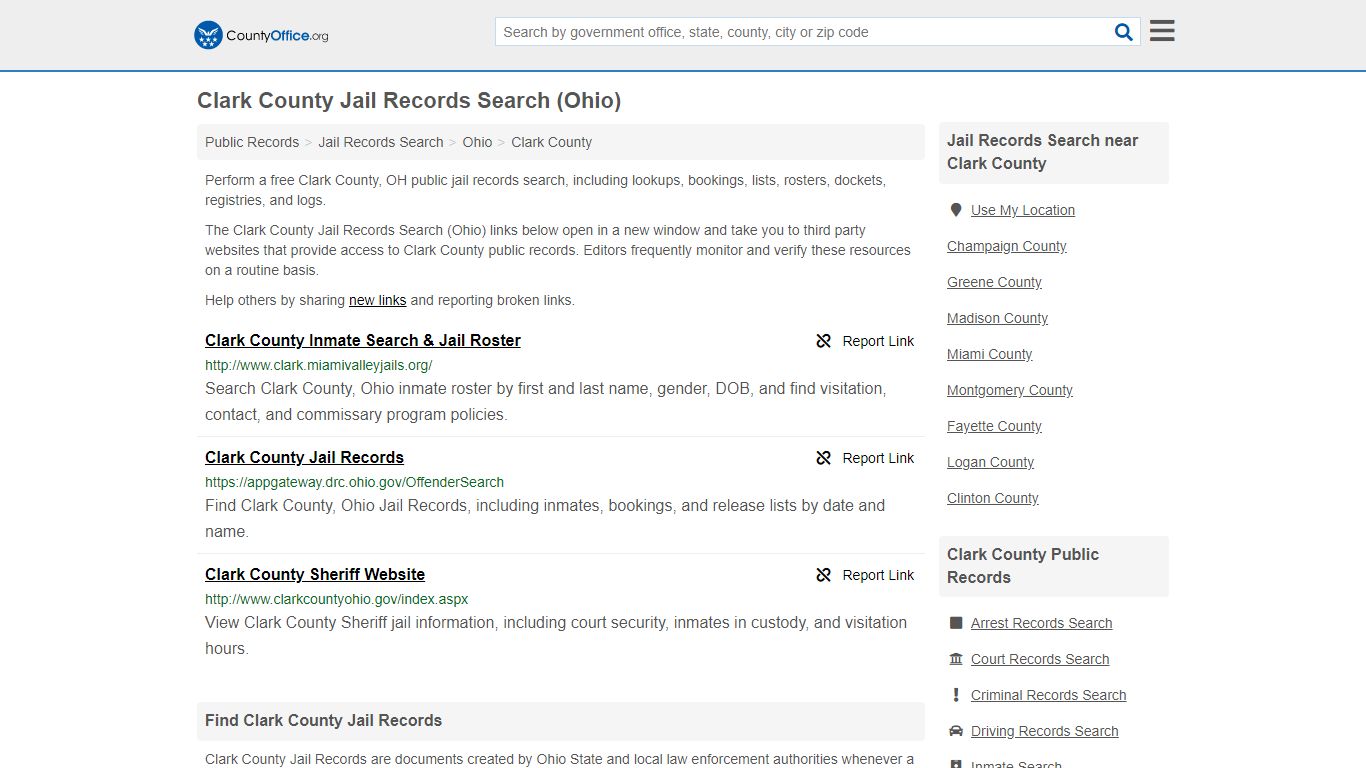Go to Clark County breadcrumb
Image resolution: width=1366 pixels, height=768 pixels.
[551, 142]
